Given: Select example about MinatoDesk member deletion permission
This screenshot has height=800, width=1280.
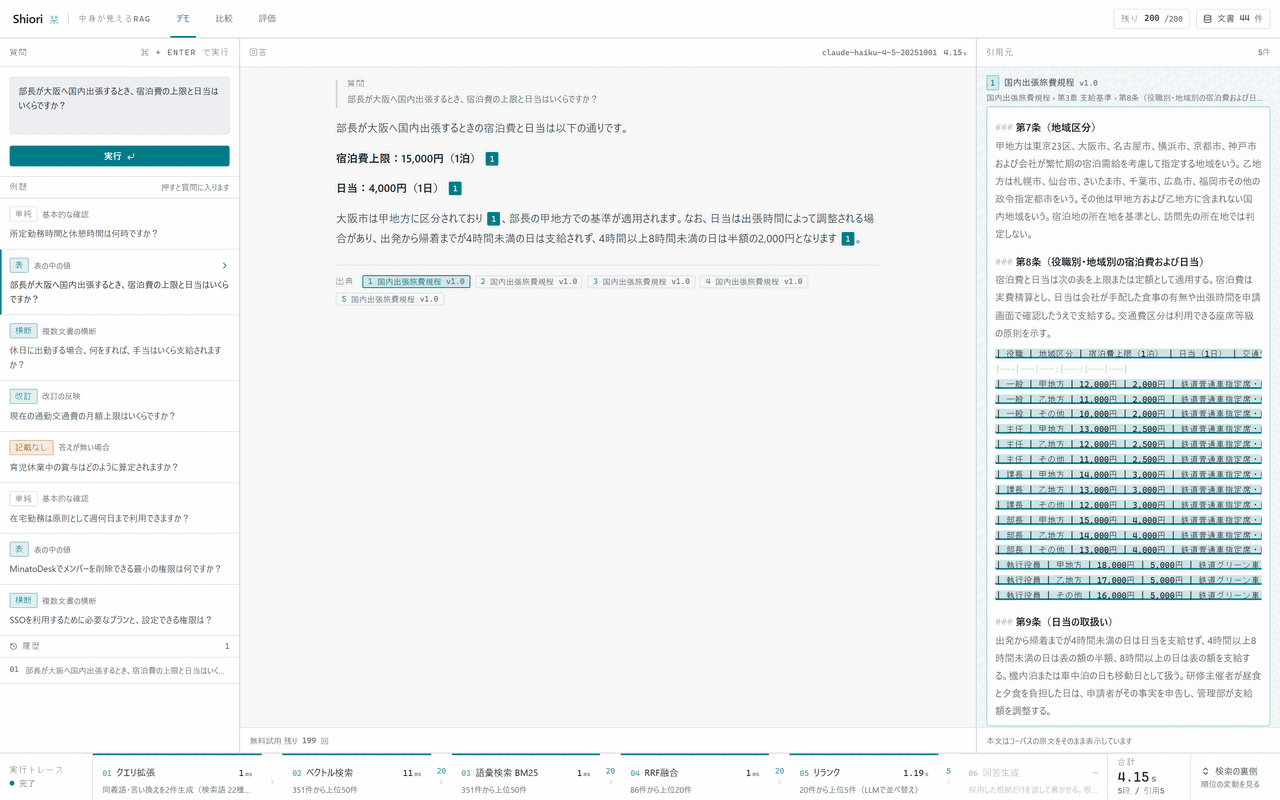Looking at the screenshot, I should tap(119, 560).
